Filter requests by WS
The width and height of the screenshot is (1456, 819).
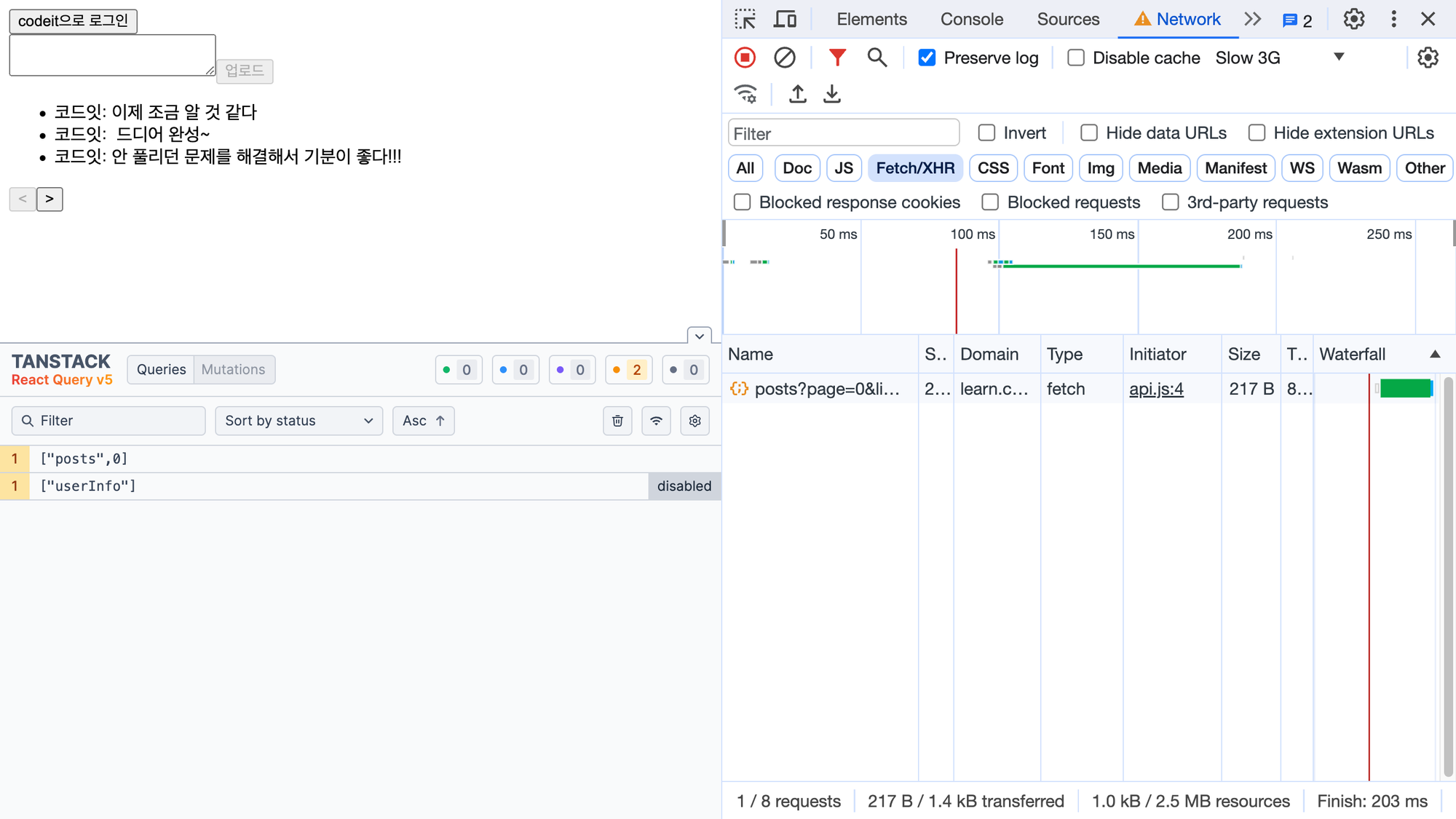point(1302,168)
